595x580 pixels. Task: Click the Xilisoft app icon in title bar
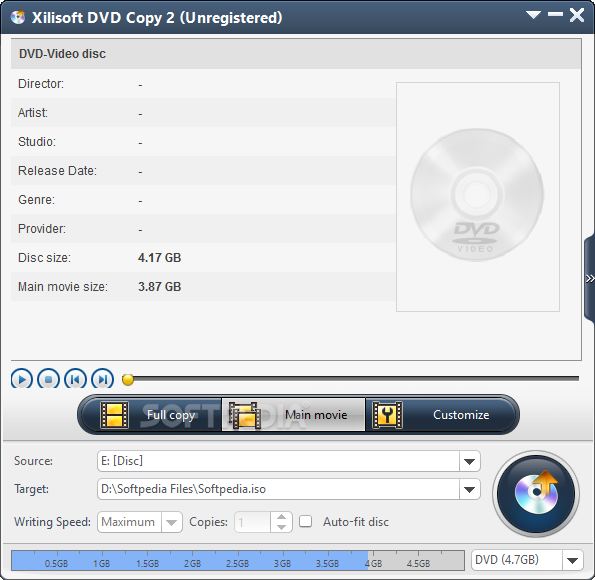[x=18, y=17]
